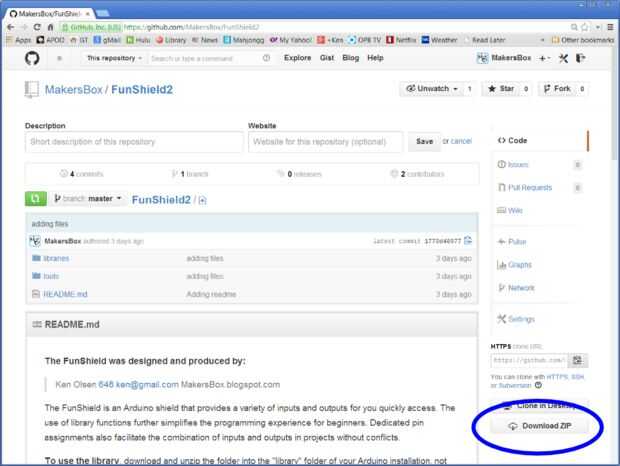Select the Code sidebar tab
The height and width of the screenshot is (466, 620).
541,140
